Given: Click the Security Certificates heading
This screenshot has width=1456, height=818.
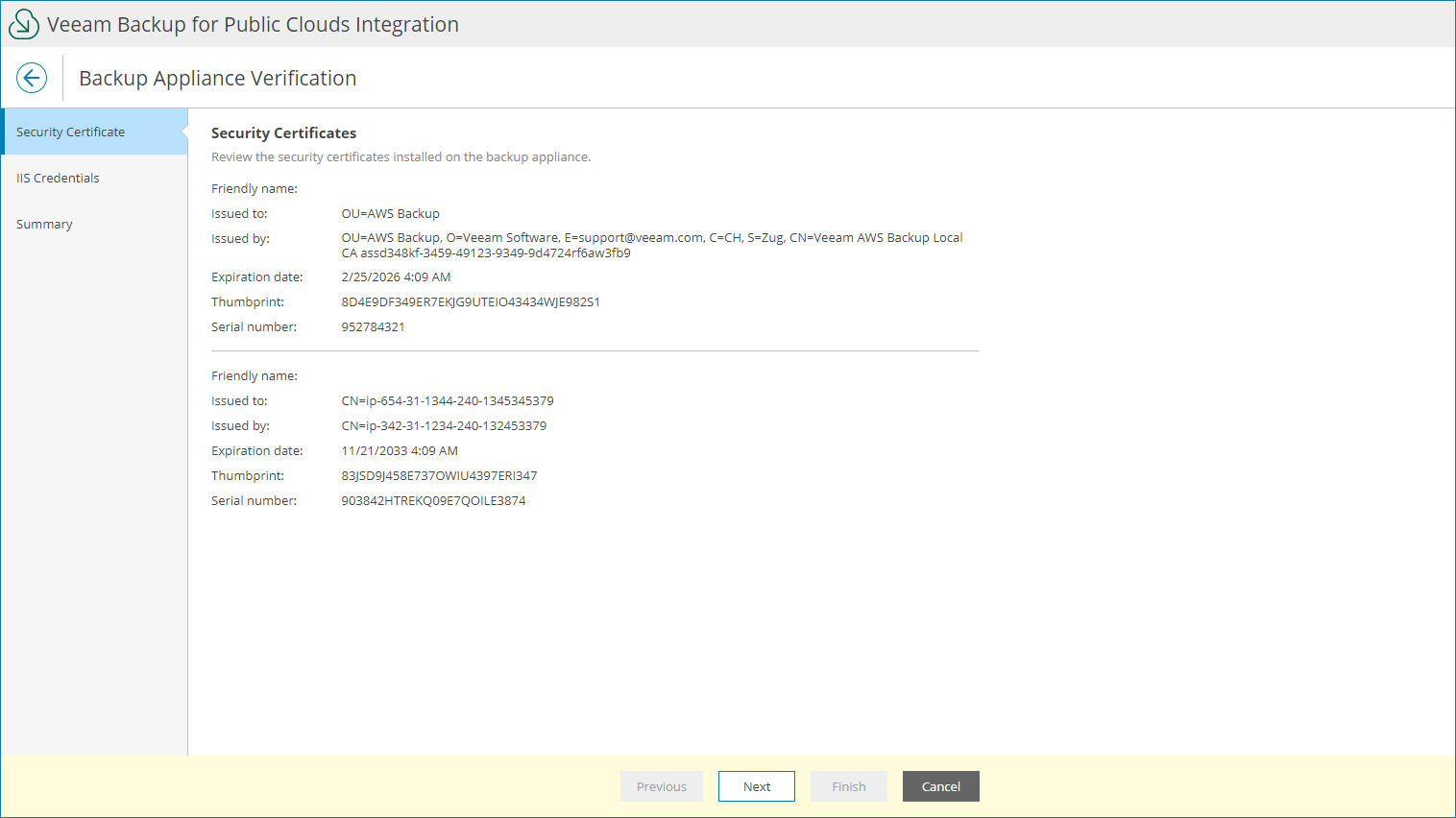Looking at the screenshot, I should click(283, 132).
